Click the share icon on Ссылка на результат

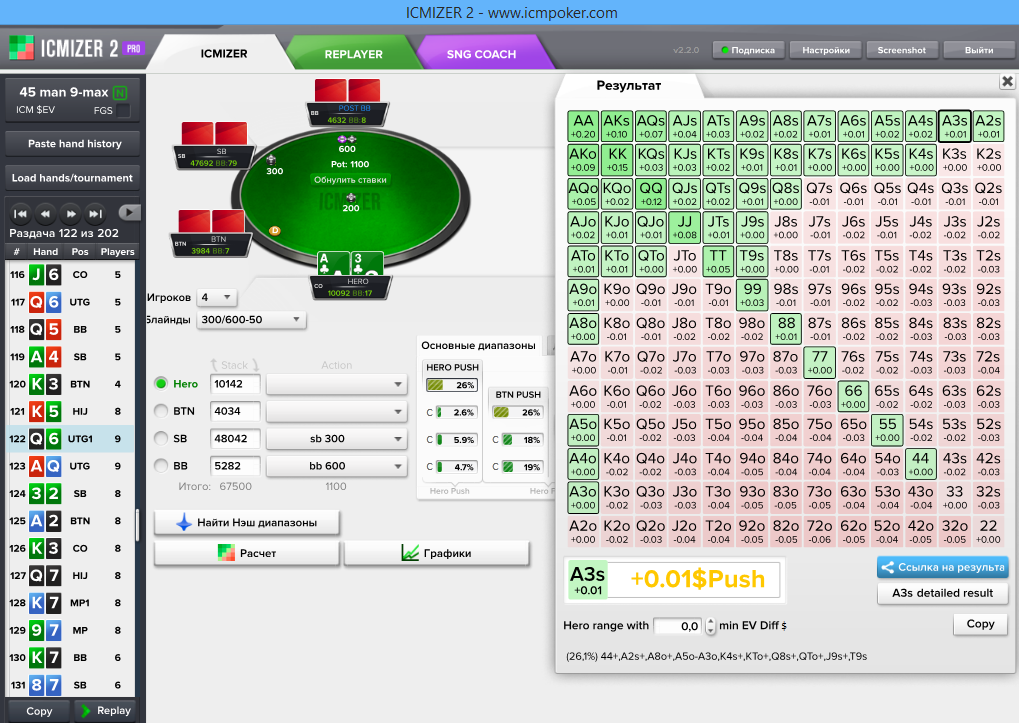887,567
